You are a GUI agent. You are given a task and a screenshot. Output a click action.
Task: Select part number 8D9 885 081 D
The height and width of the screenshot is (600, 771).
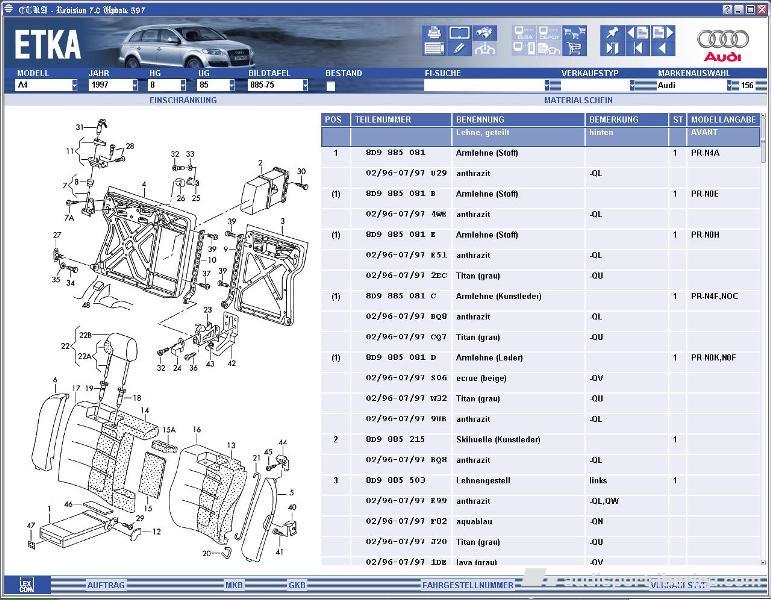tap(400, 358)
